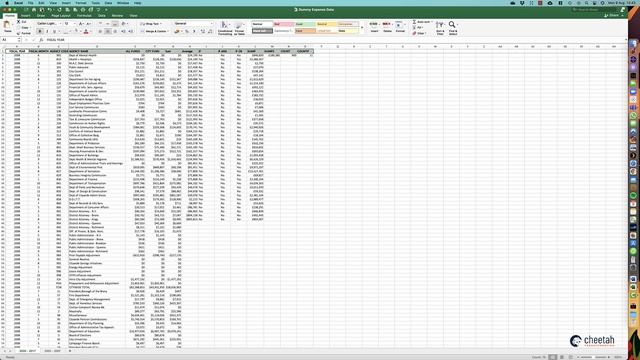Viewport: 640px width, 360px height.
Task: Switch to Normal view in status bar
Action: (552, 357)
